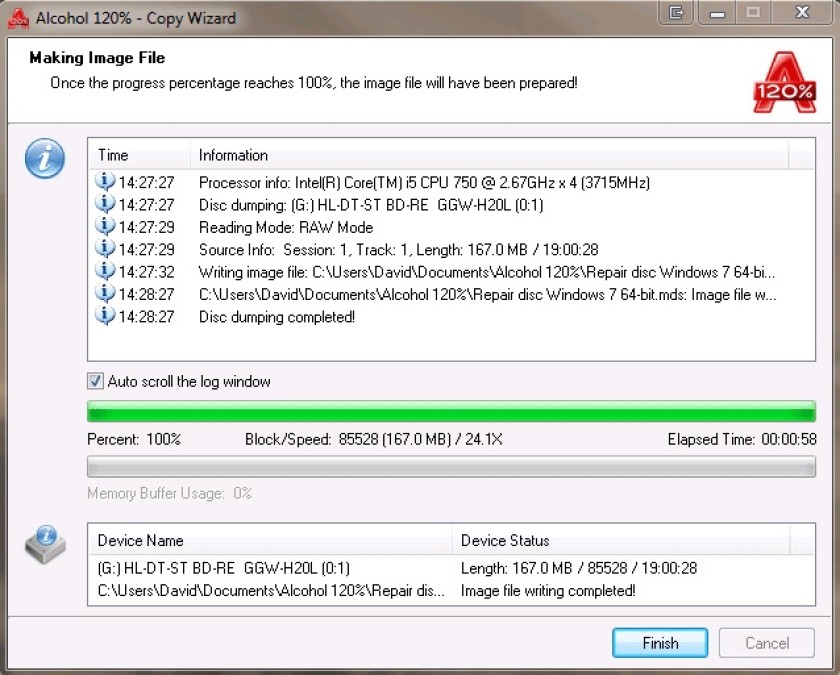Click the info icon beside Reading Mode entry
The width and height of the screenshot is (840, 675).
[x=105, y=227]
